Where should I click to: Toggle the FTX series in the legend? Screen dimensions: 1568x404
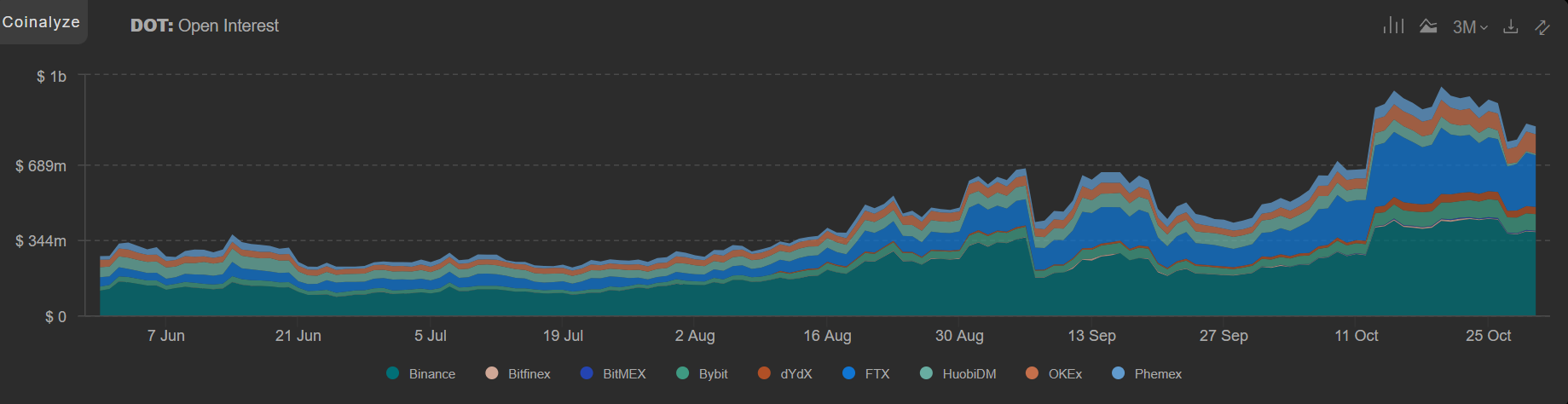(865, 373)
